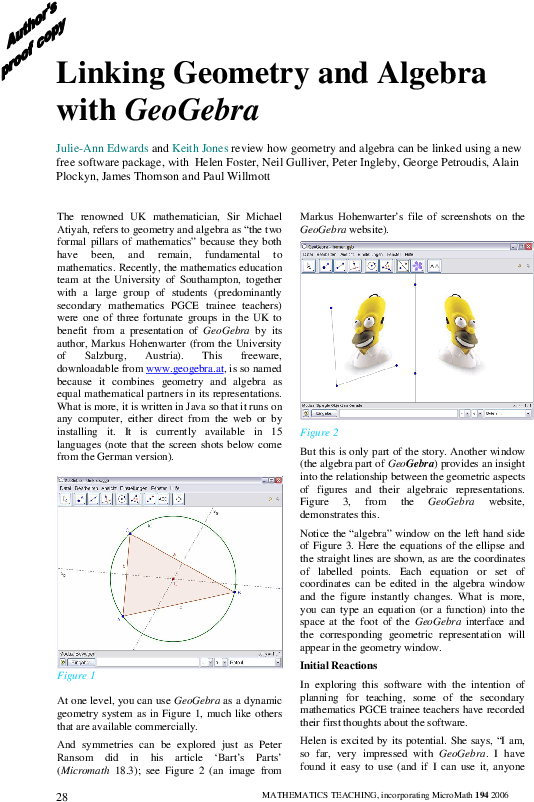Open the Befehl dropdown at Figure 1's bottom right
This screenshot has height=802, width=534.
click(254, 662)
